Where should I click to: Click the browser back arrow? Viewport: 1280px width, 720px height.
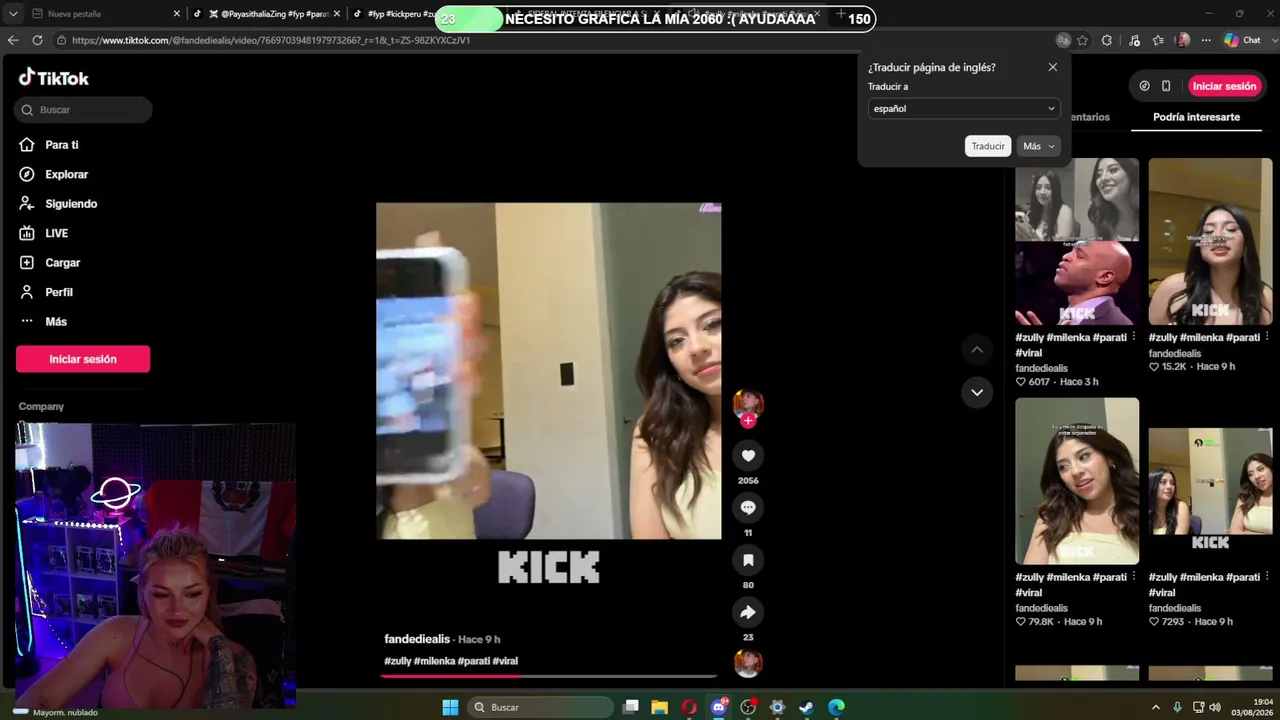click(x=13, y=40)
